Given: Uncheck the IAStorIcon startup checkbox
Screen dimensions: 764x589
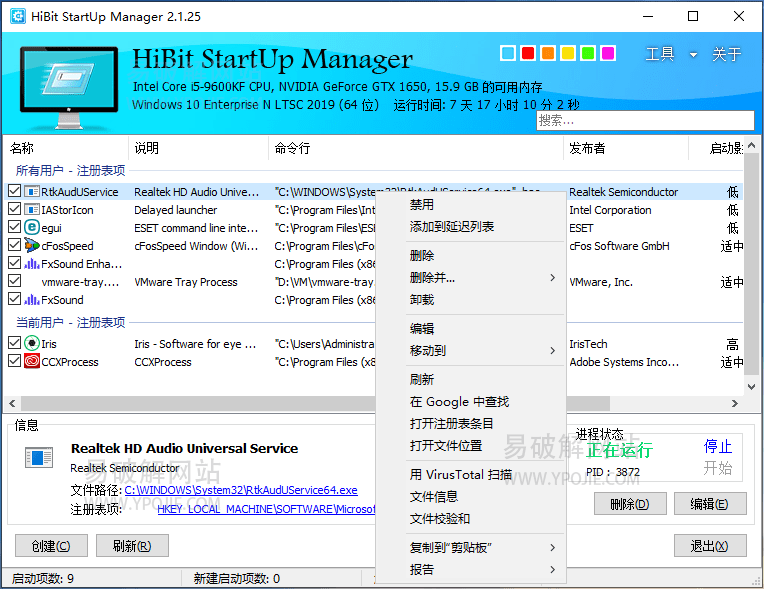Looking at the screenshot, I should point(15,209).
